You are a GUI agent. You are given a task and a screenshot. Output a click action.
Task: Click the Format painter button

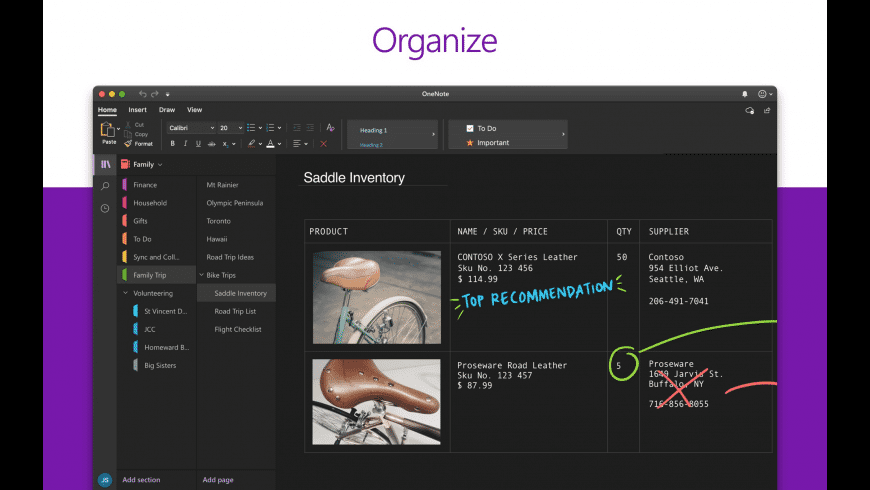pos(139,144)
